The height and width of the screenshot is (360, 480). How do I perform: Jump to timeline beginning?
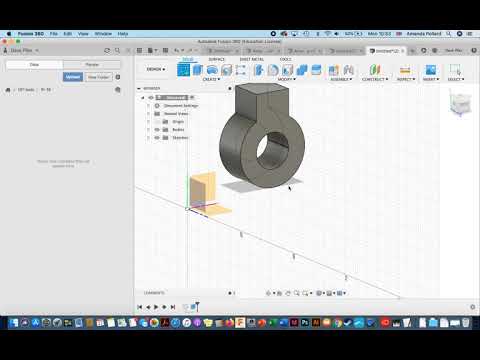140,307
